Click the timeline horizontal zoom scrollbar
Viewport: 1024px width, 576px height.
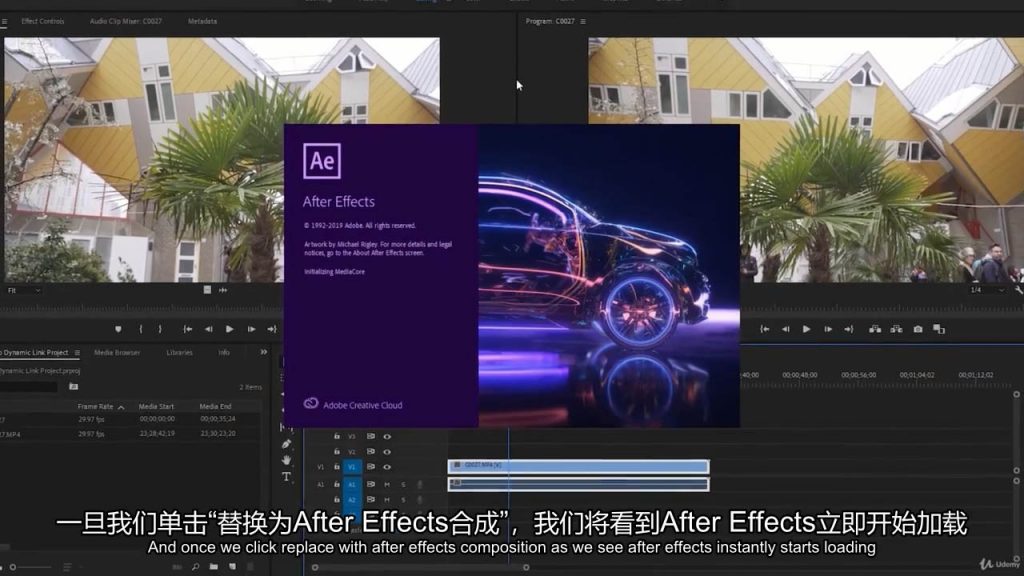point(421,568)
